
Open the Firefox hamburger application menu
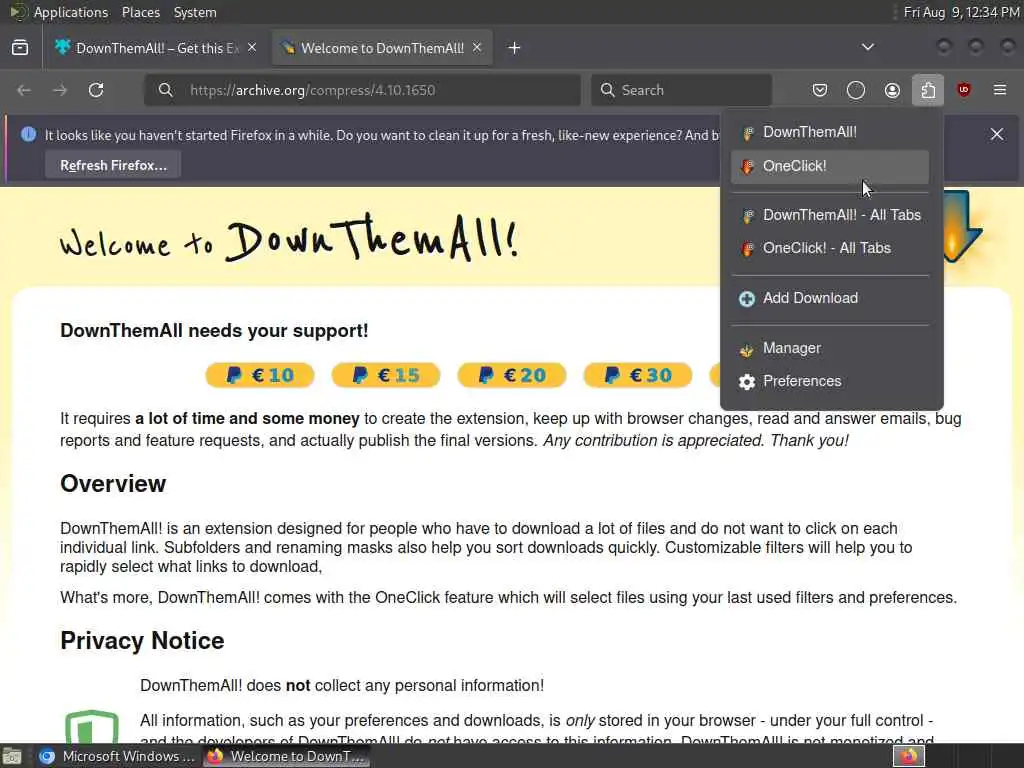(x=1000, y=90)
